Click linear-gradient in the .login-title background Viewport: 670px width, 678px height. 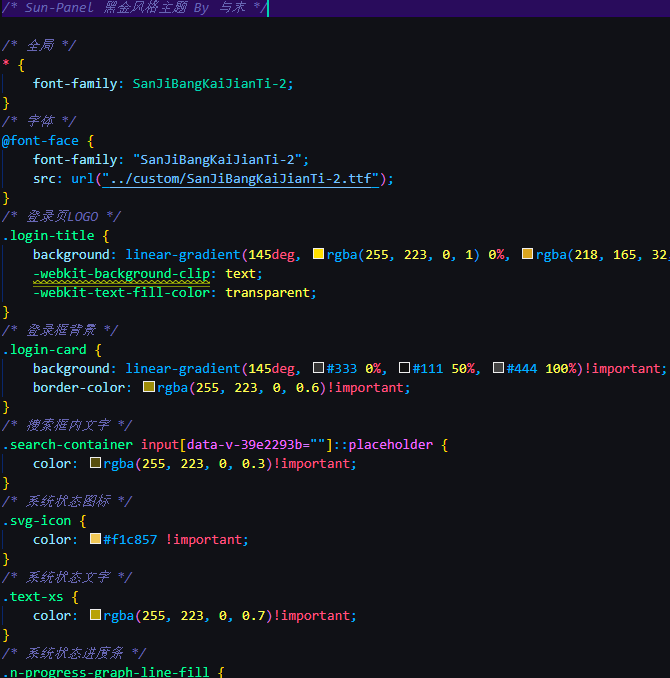tap(183, 255)
